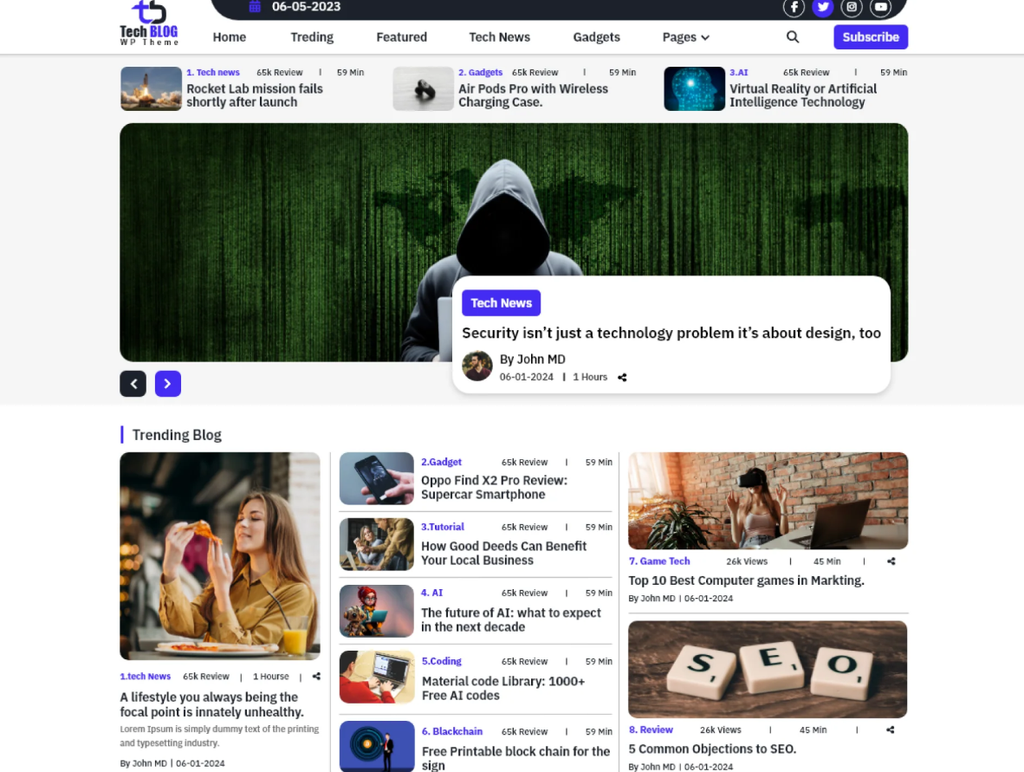
Task: Open the Tech News menu item
Action: click(x=500, y=37)
